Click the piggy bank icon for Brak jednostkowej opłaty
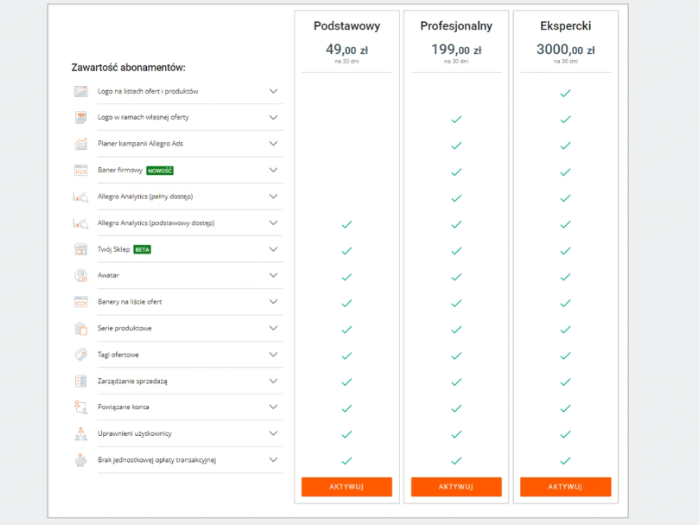The image size is (700, 525). click(x=81, y=460)
